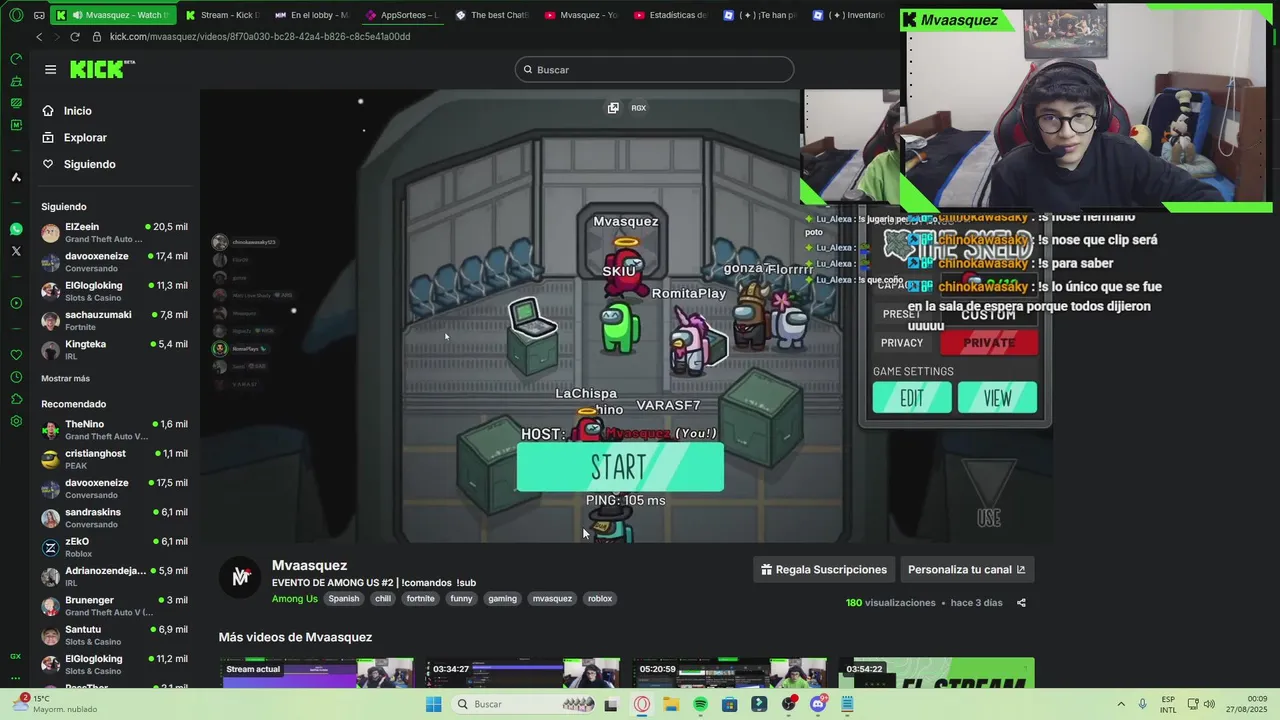Open Opera sidebar settings gear icon
The width and height of the screenshot is (1280, 720).
[x=16, y=421]
